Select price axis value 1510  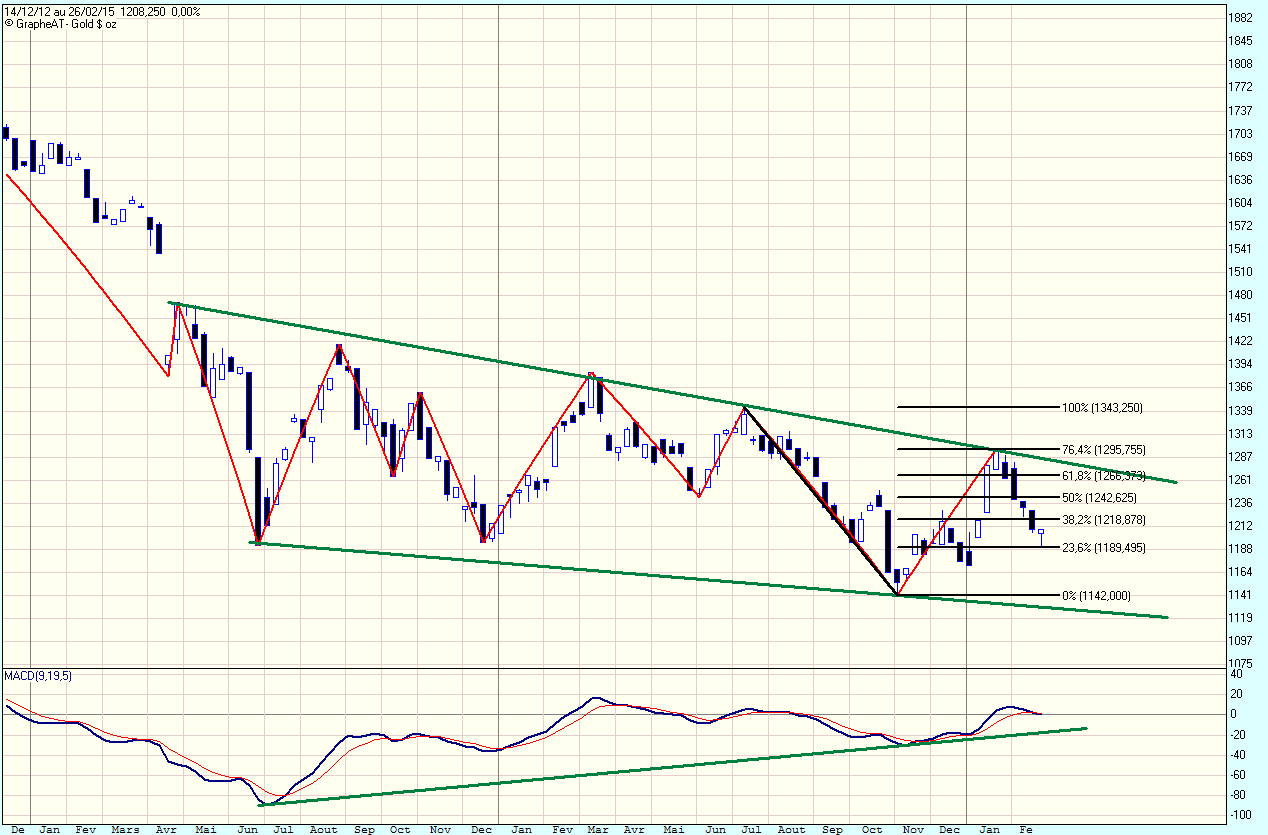pyautogui.click(x=1241, y=272)
